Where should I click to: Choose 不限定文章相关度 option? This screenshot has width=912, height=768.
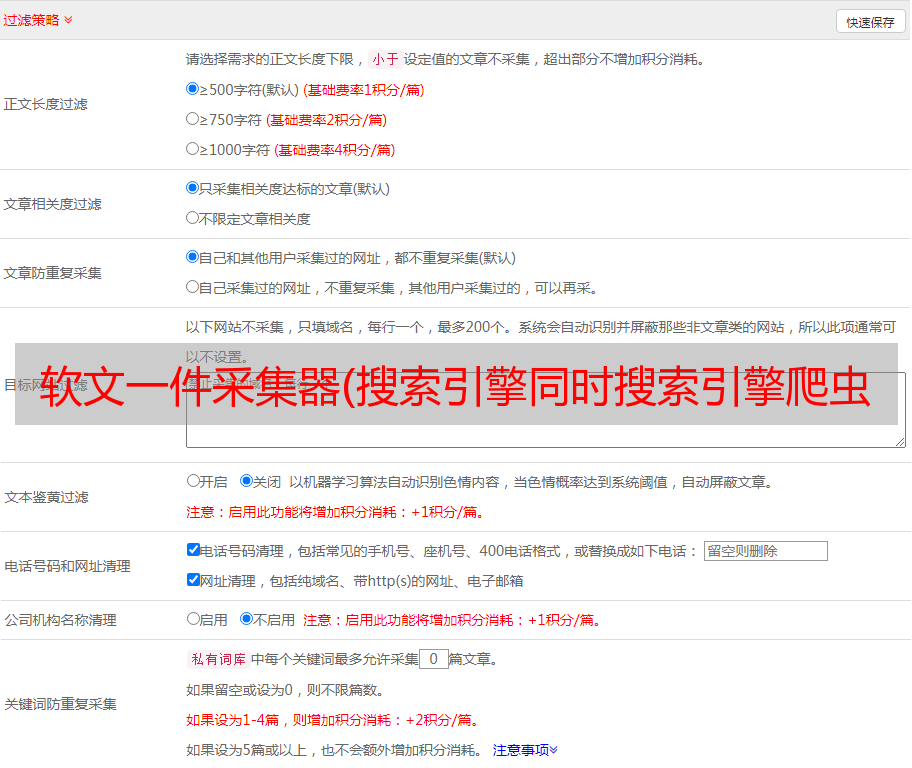[x=193, y=218]
